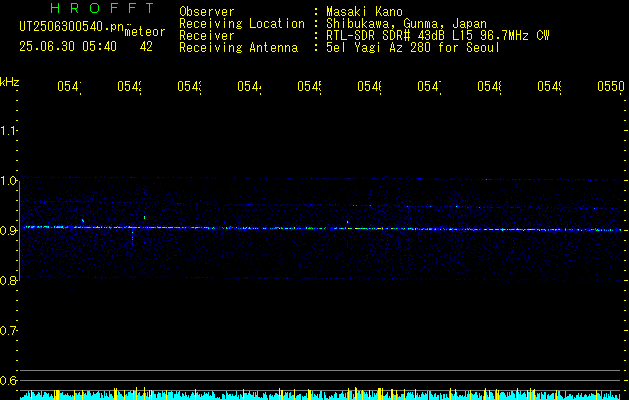This screenshot has width=629, height=400.
Task: Select the file name UT2506300540.pn
Action: click(72, 27)
